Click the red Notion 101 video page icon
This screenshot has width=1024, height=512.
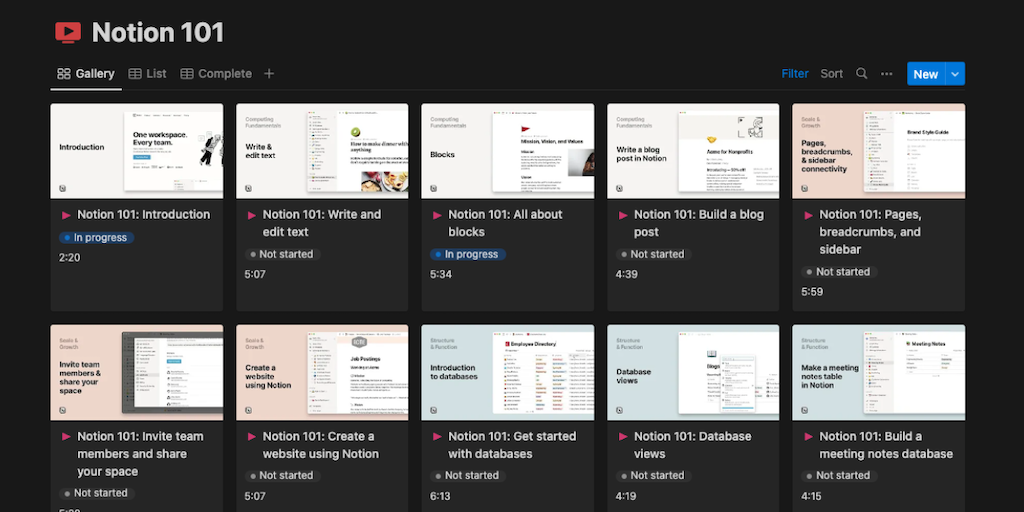point(68,32)
